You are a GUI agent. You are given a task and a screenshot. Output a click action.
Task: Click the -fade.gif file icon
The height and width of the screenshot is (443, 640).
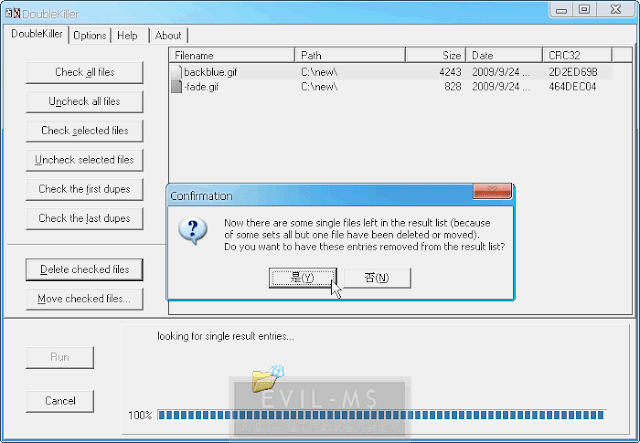176,87
